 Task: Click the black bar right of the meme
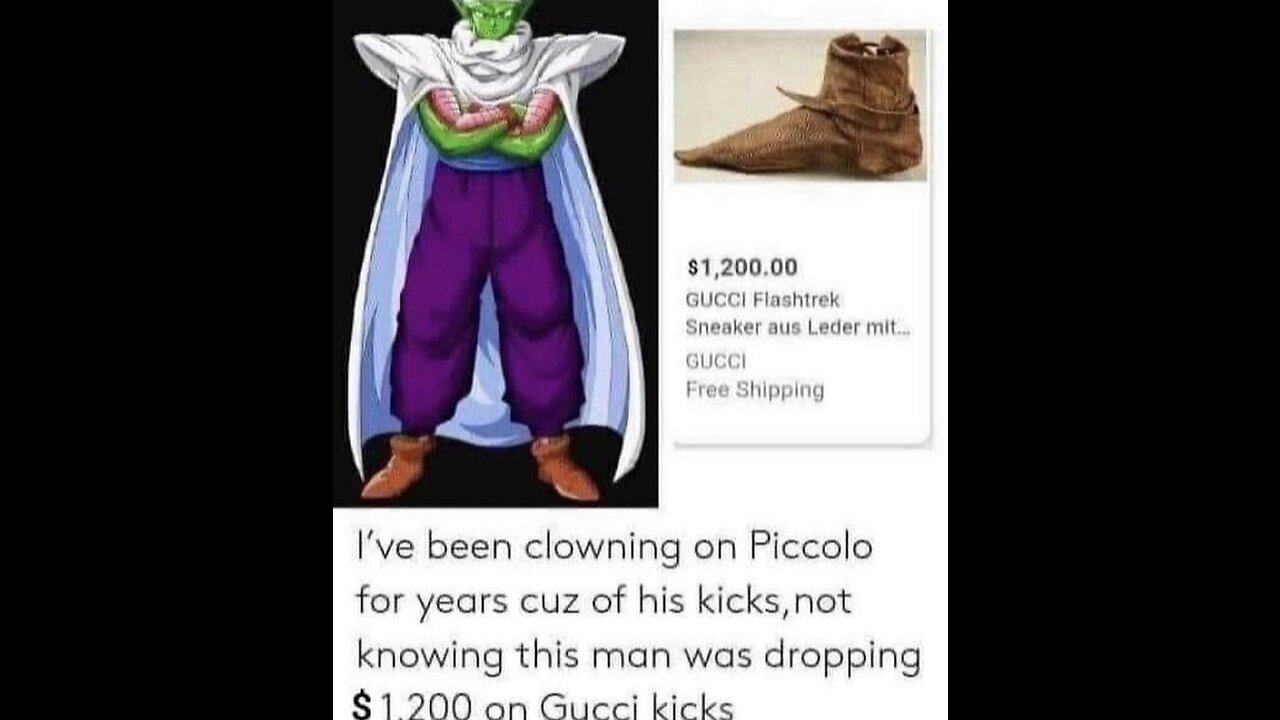click(x=1114, y=360)
